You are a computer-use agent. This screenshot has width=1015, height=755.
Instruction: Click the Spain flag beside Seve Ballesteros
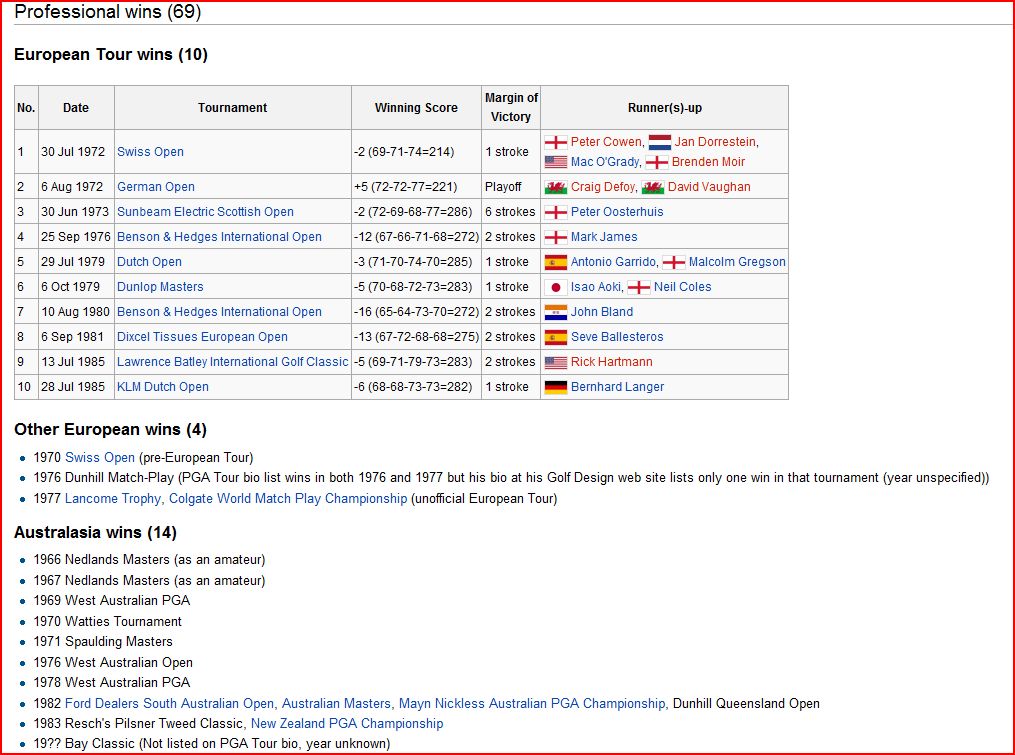[555, 337]
